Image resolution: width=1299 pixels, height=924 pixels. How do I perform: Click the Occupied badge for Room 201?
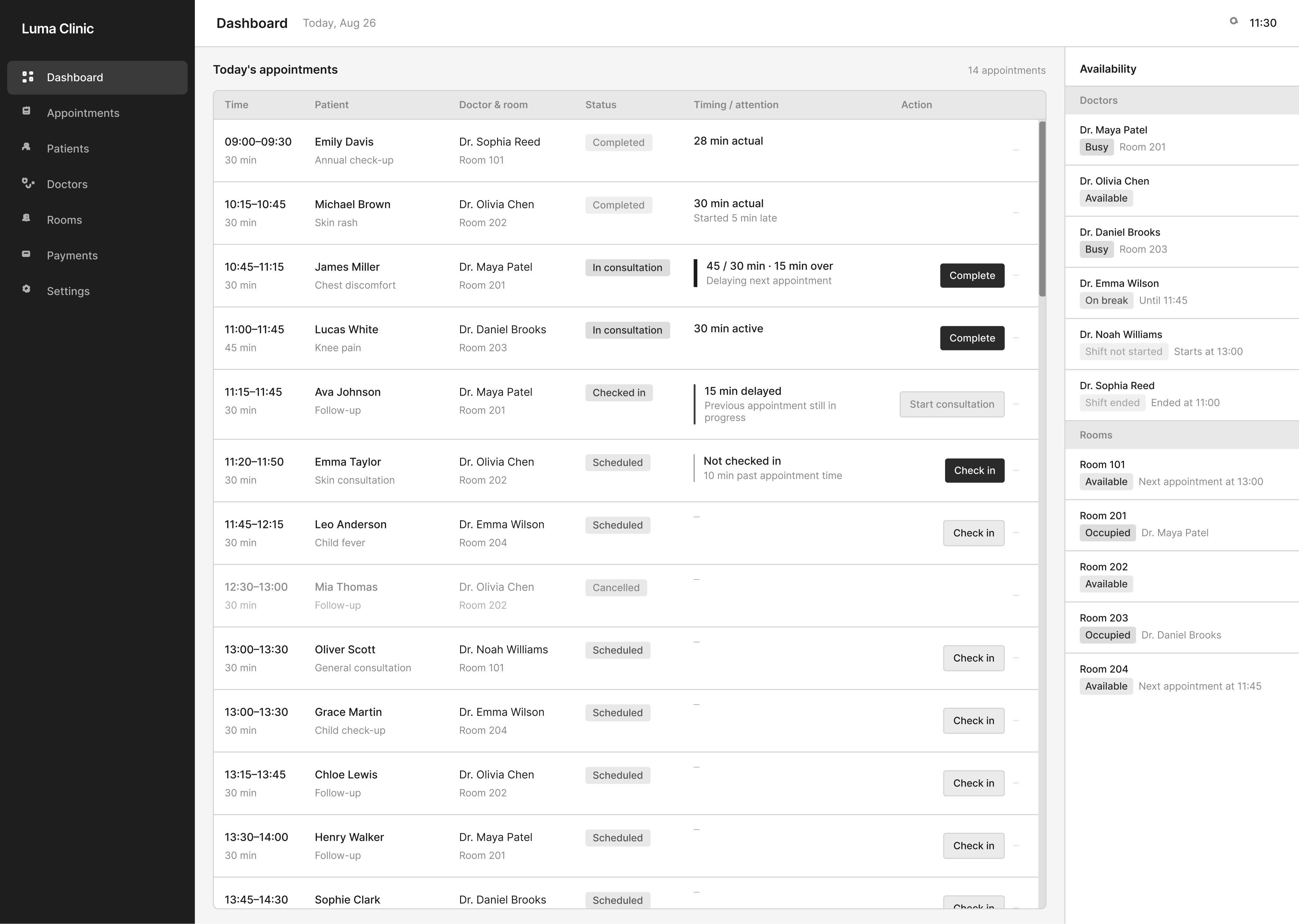click(1107, 532)
